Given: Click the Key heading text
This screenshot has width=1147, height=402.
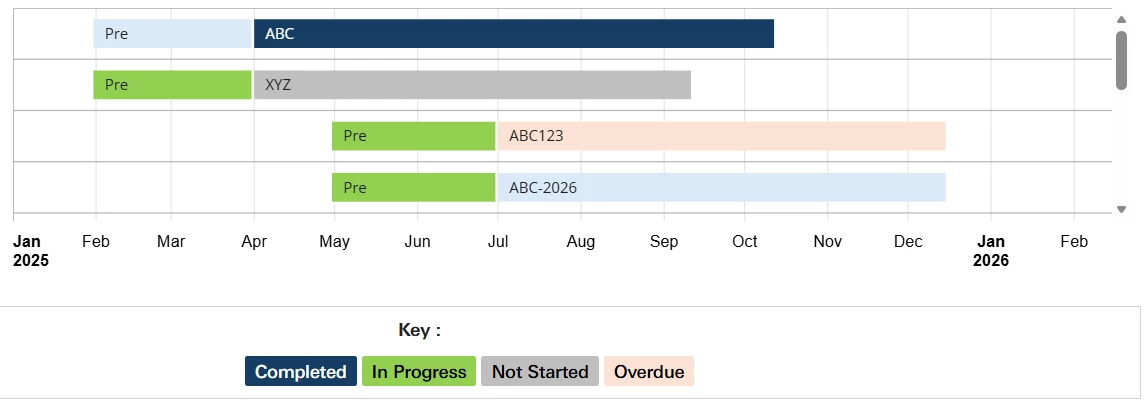Looking at the screenshot, I should coord(419,330).
